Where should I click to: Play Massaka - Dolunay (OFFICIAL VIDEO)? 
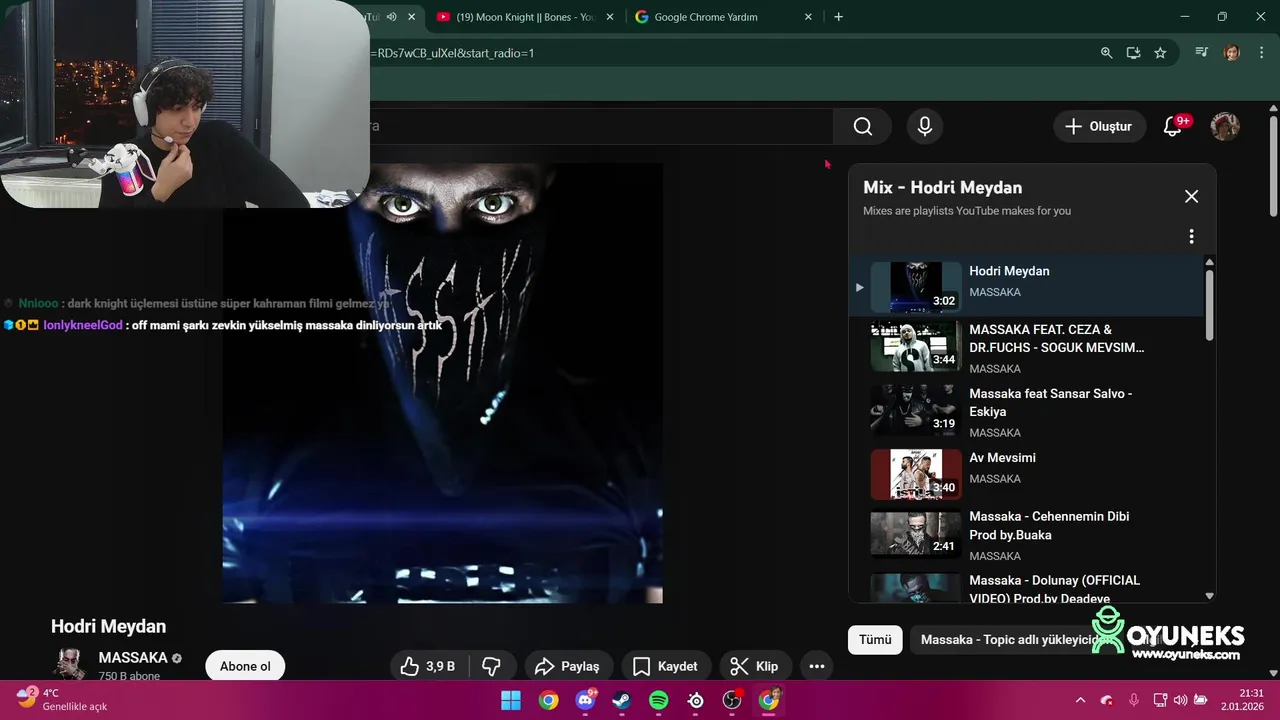[1027, 588]
